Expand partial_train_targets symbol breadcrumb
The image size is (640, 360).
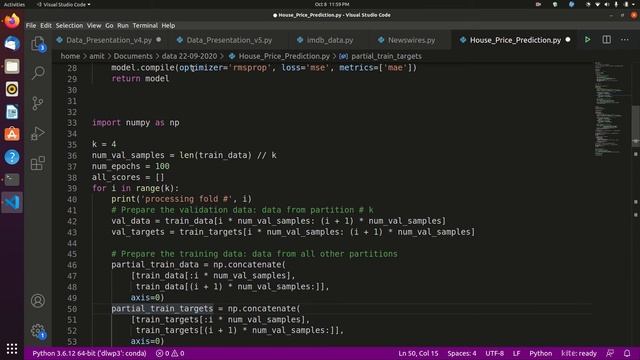[386, 56]
